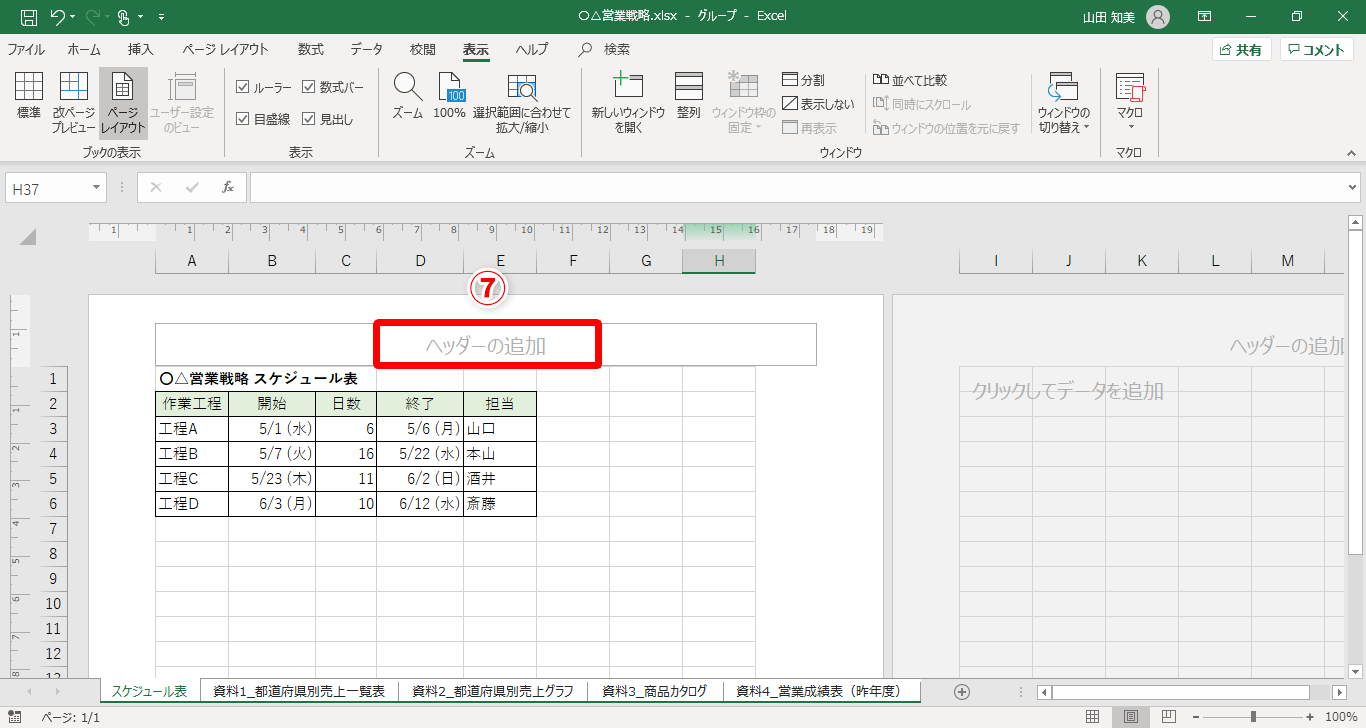Click the 100% zoom level
The width and height of the screenshot is (1366, 728).
(x=1340, y=717)
